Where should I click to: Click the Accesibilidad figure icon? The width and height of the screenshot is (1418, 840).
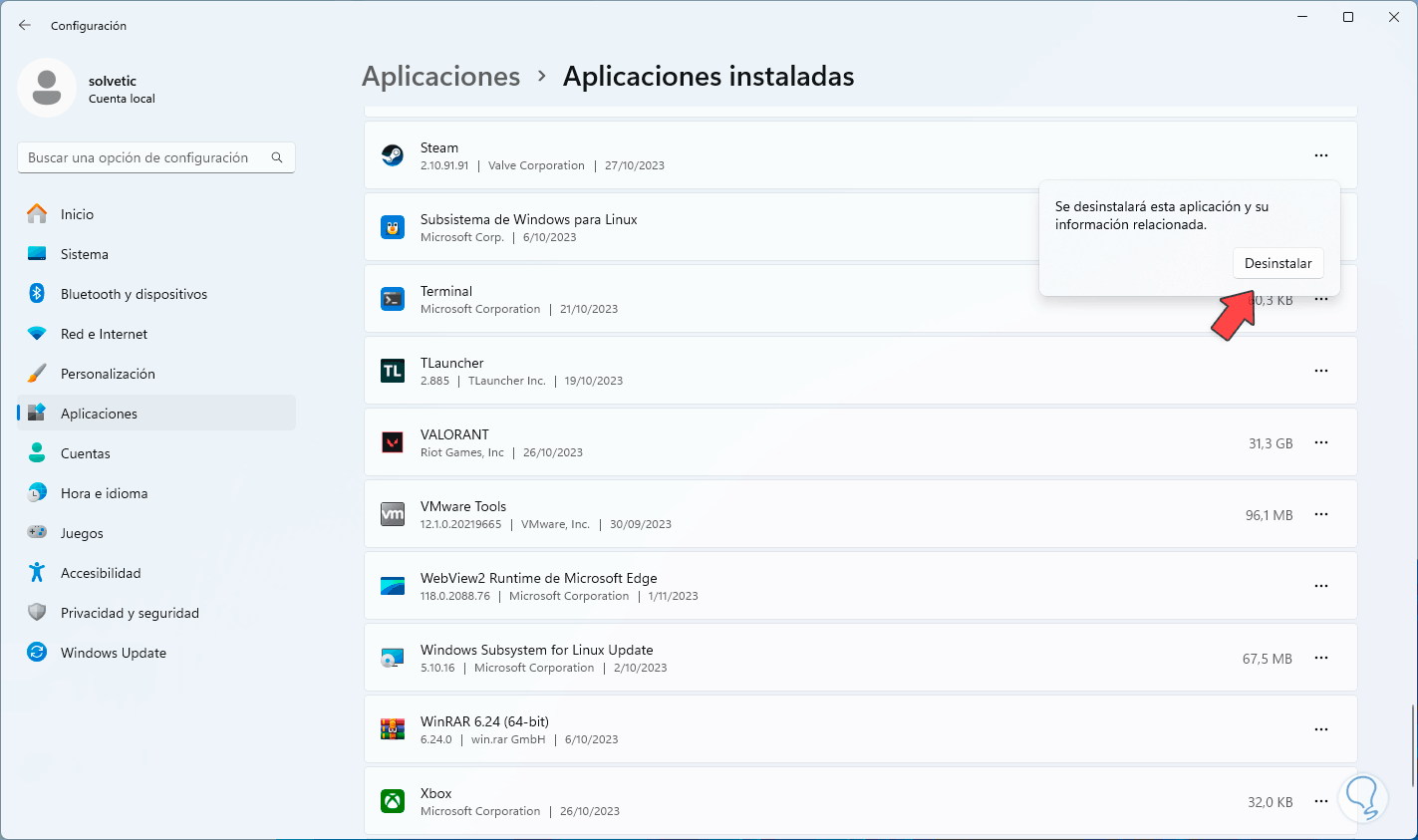tap(37, 573)
